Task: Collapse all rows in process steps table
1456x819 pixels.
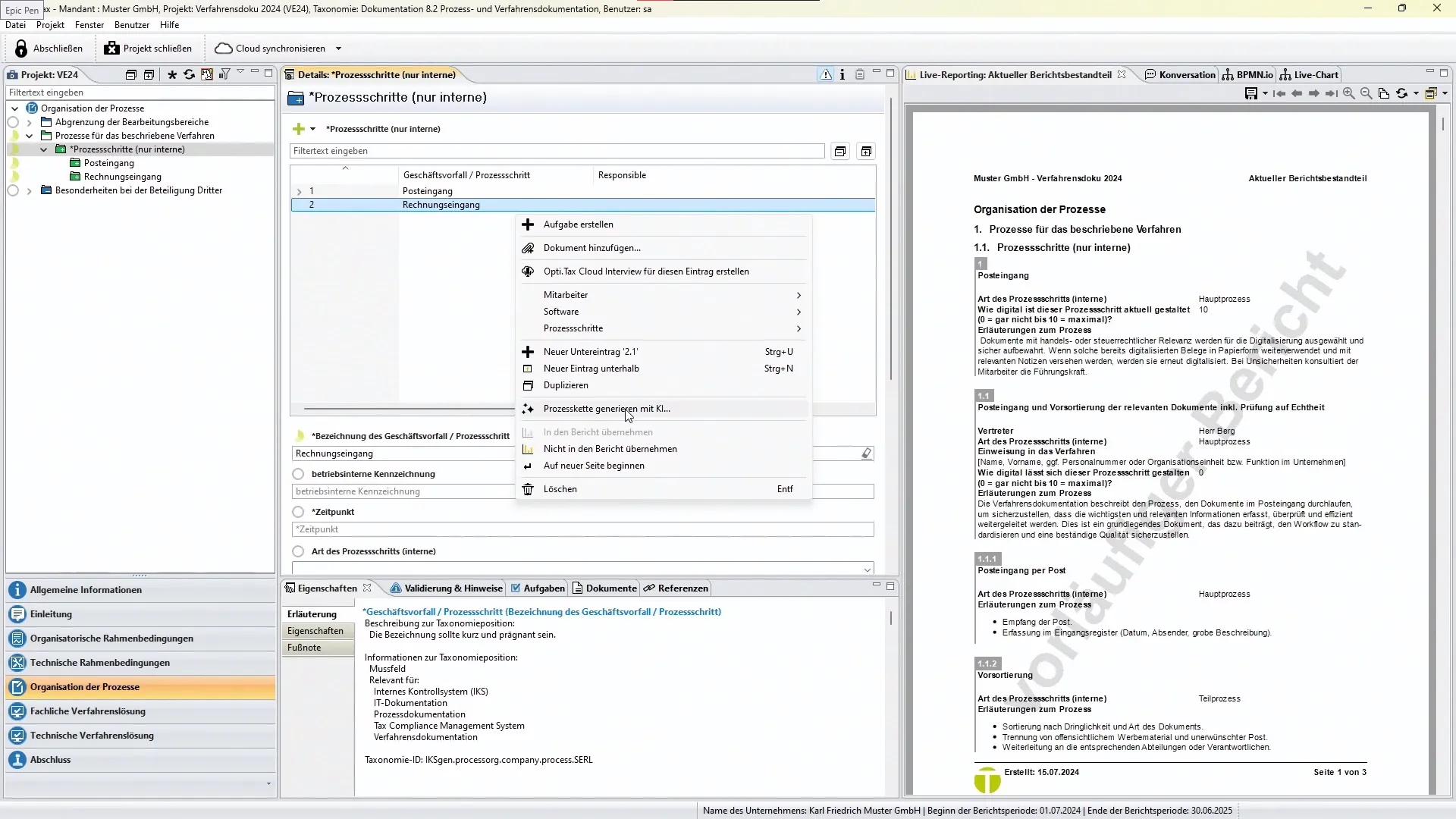Action: point(840,152)
